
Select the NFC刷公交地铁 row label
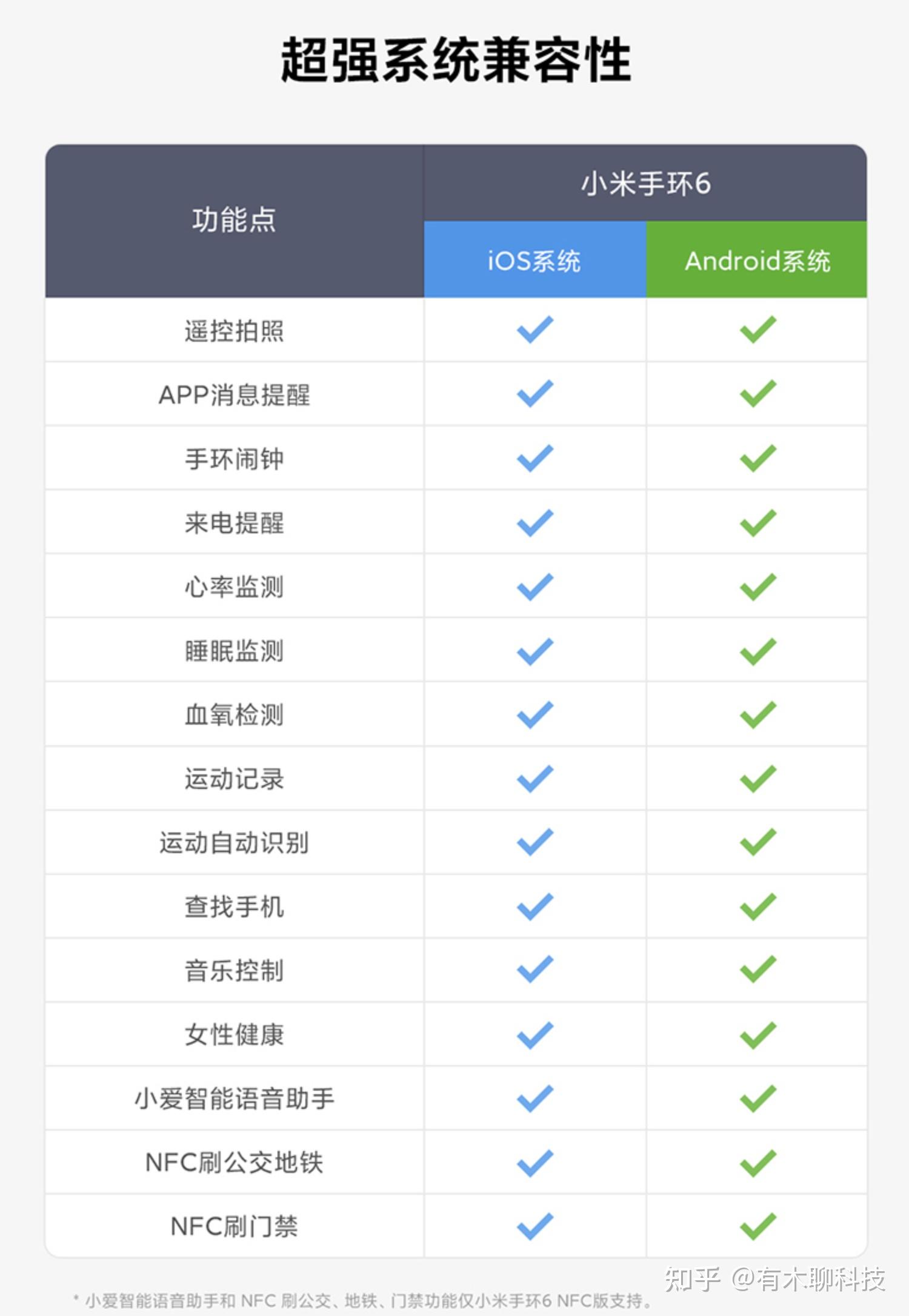click(235, 1163)
